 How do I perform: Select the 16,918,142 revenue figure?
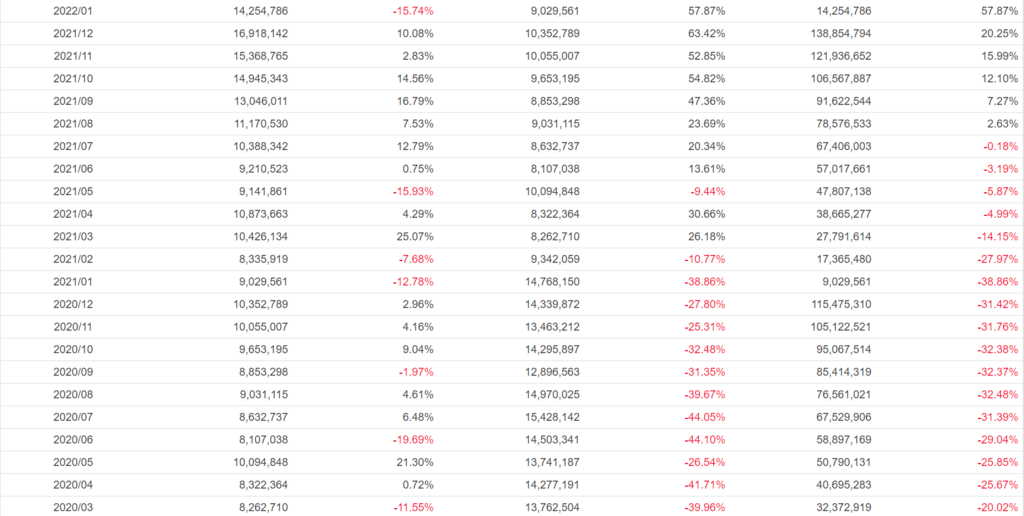pos(255,33)
